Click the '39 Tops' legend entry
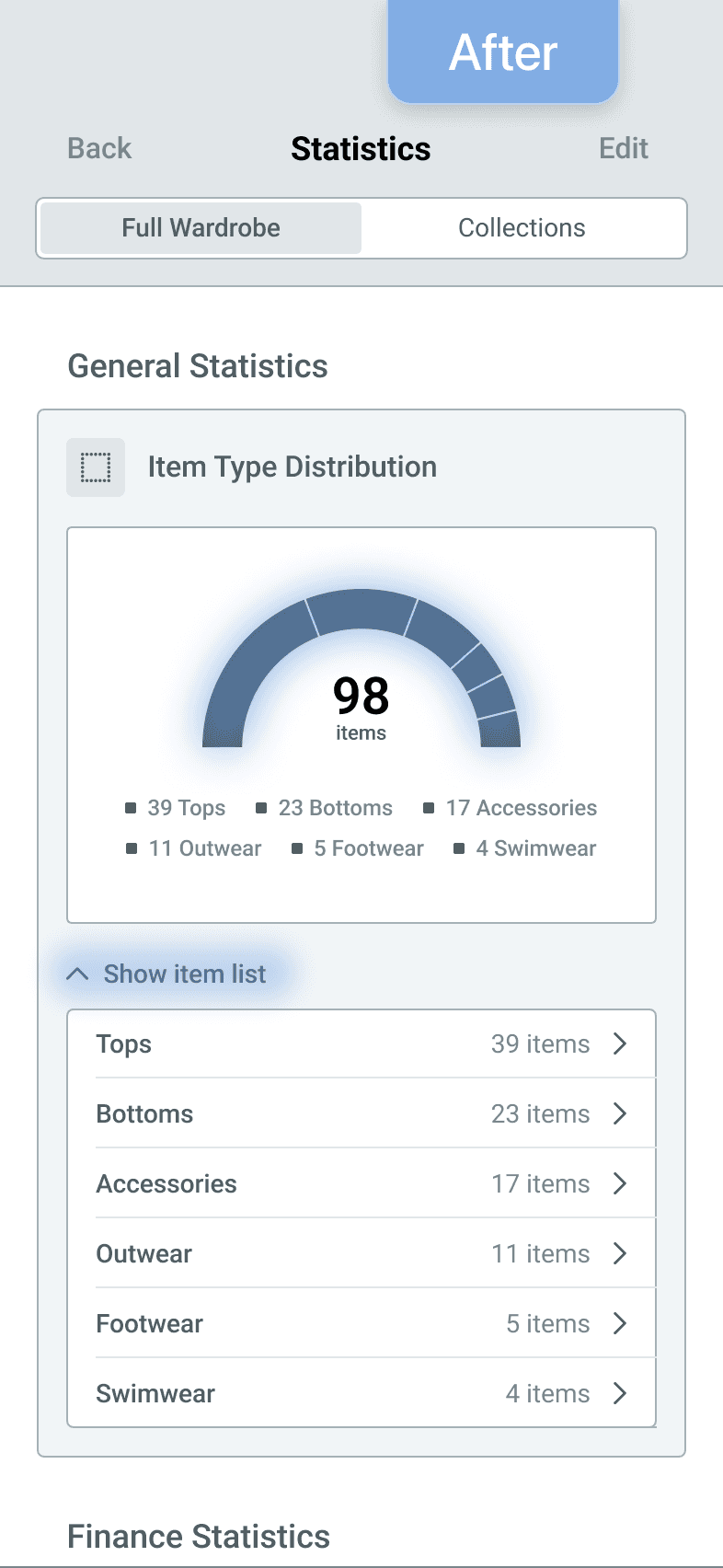The height and width of the screenshot is (1568, 723). [x=176, y=808]
